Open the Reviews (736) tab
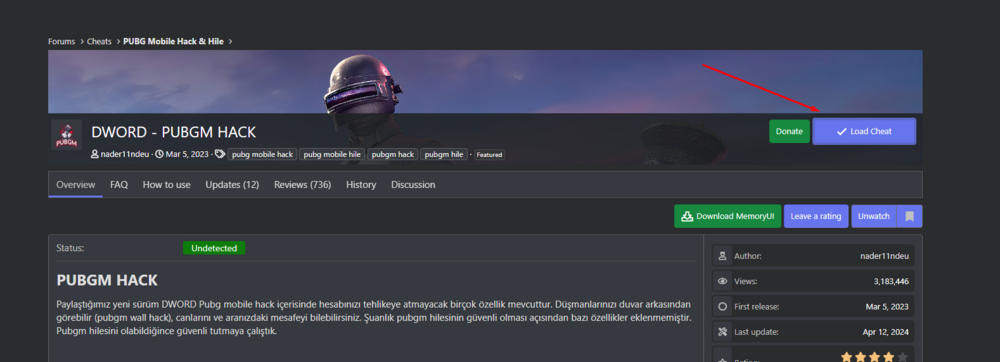The height and width of the screenshot is (362, 1000). 302,185
